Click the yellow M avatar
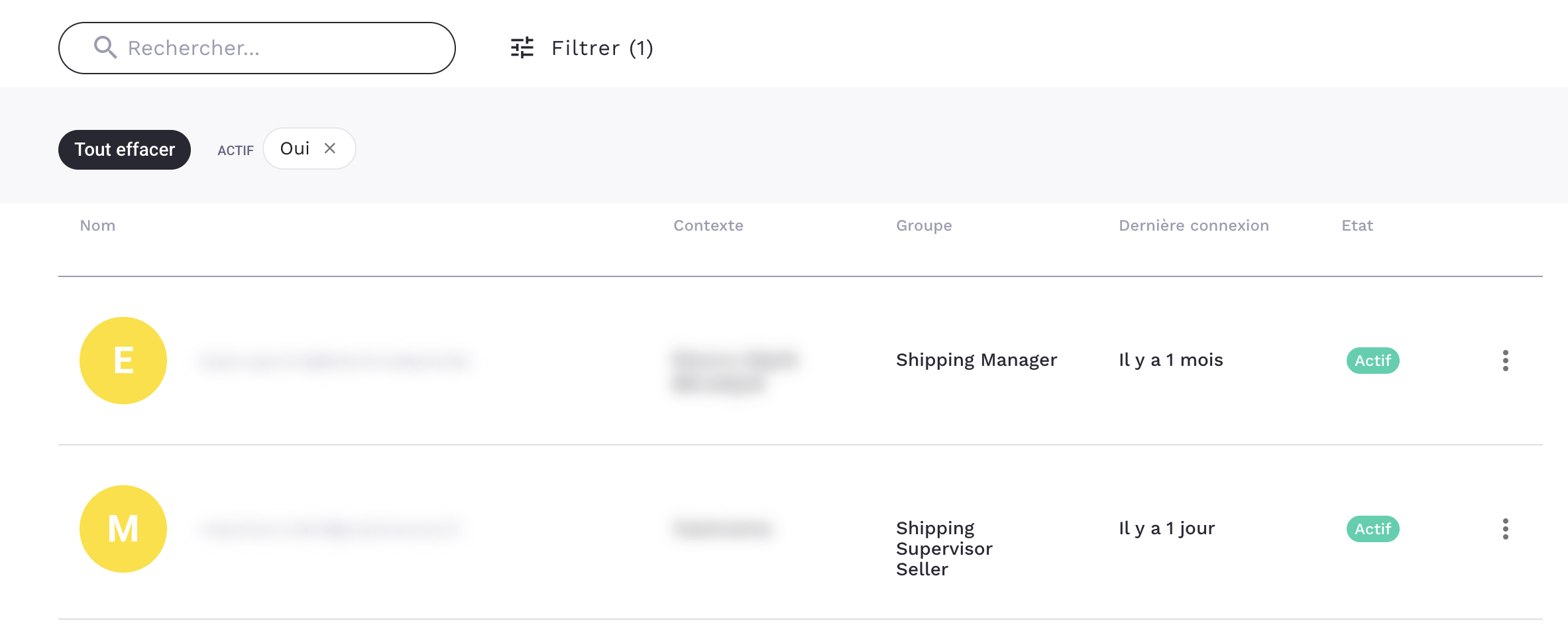 pyautogui.click(x=123, y=529)
